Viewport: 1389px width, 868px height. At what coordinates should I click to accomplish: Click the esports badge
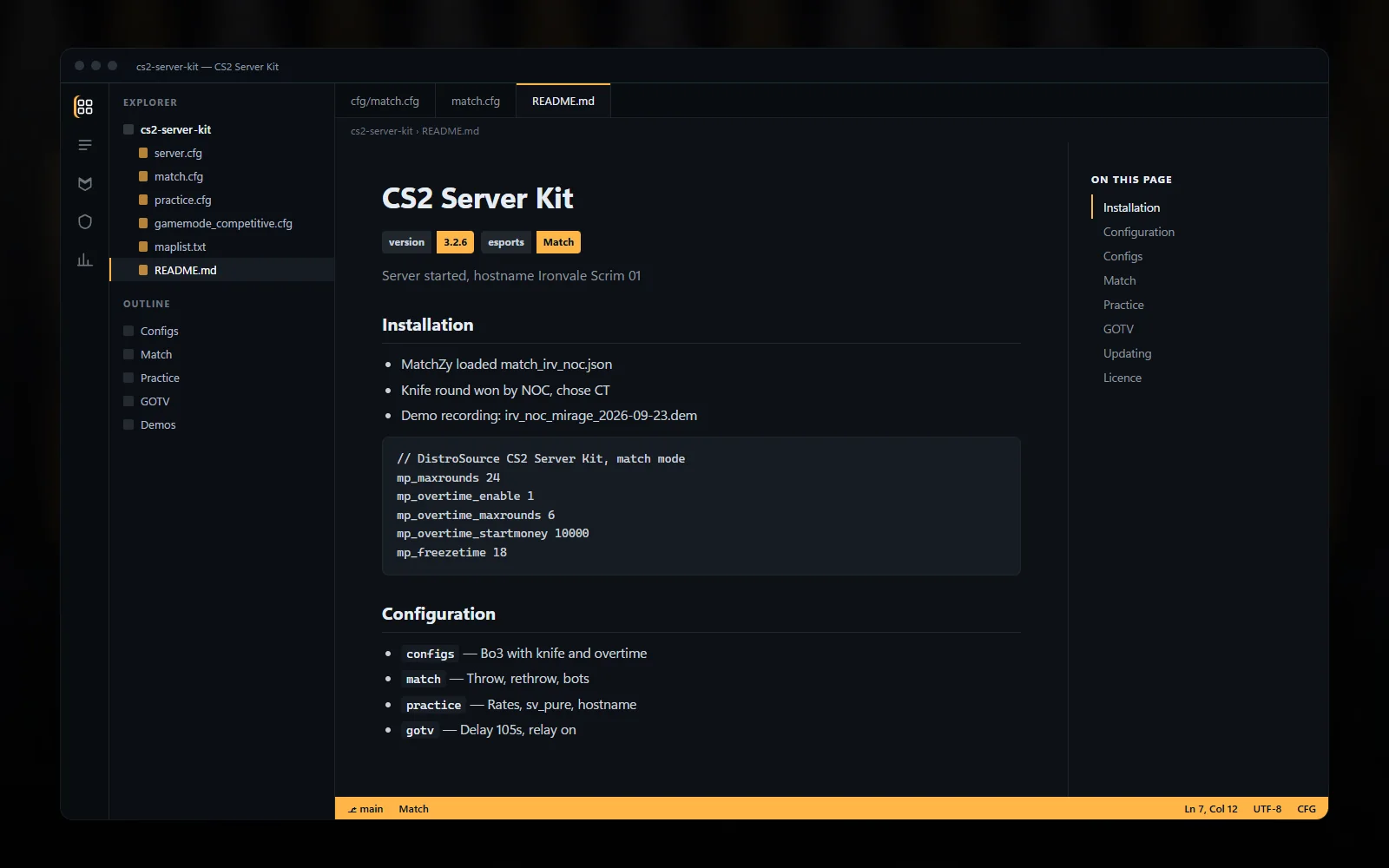point(506,242)
